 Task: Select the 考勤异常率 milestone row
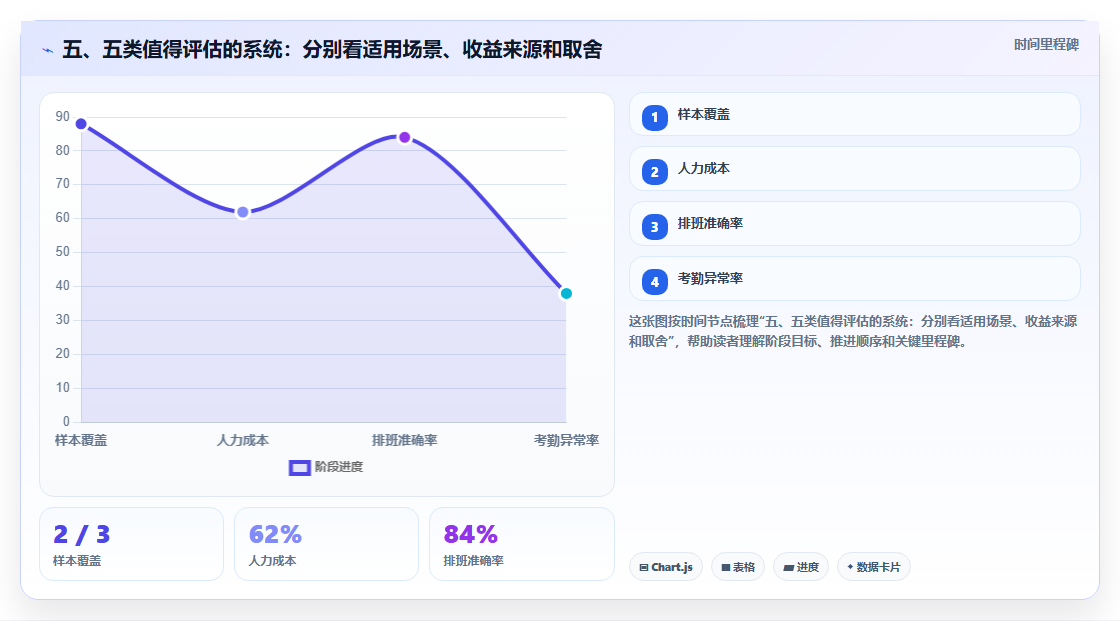tap(854, 279)
